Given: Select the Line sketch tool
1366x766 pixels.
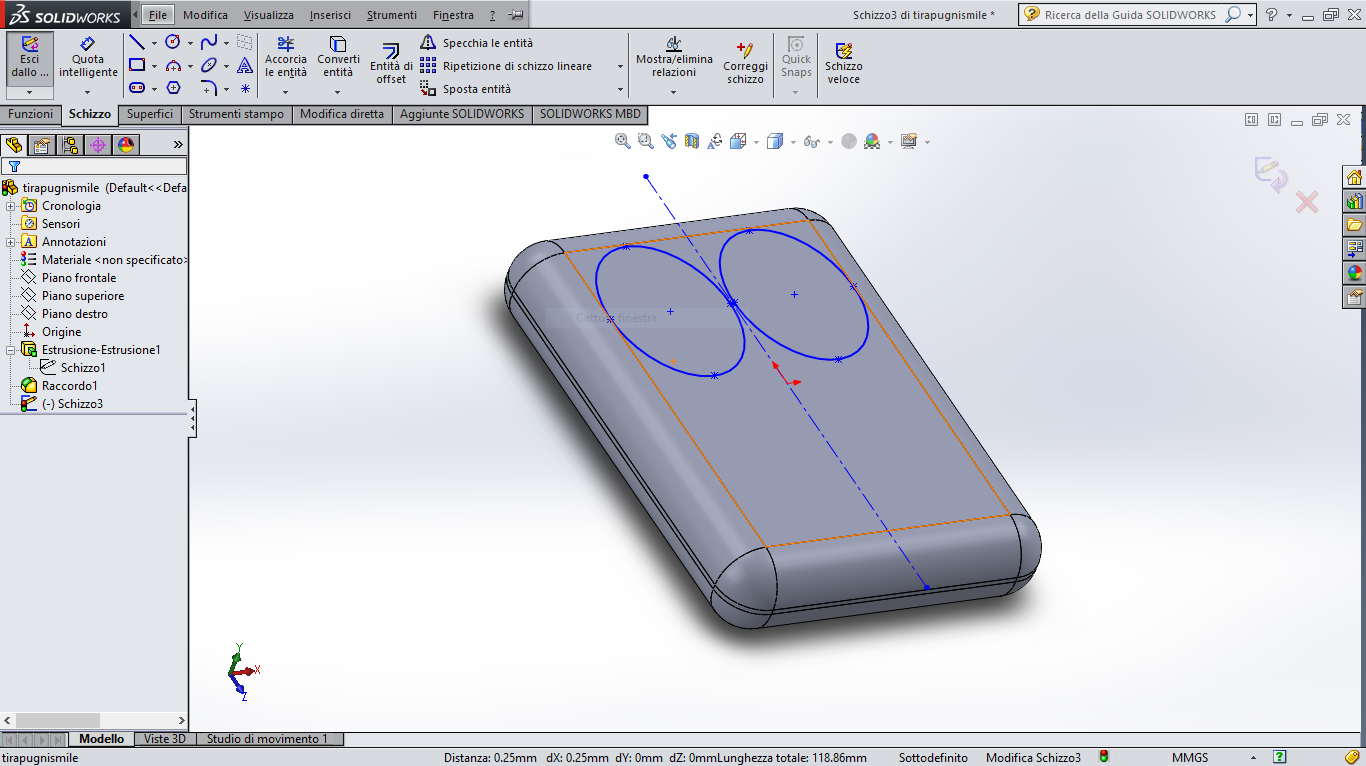Looking at the screenshot, I should [x=137, y=42].
